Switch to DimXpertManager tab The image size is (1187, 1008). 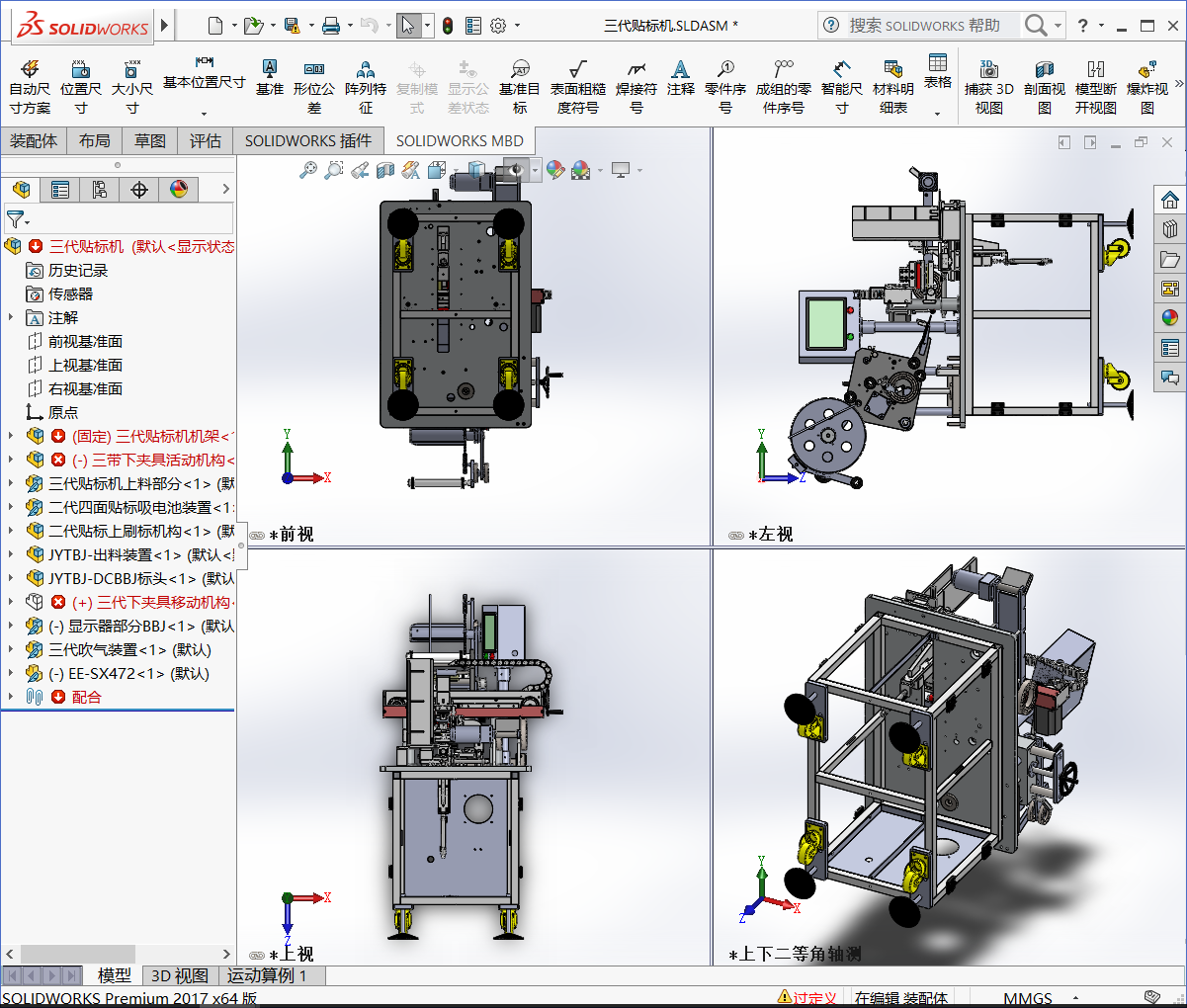(x=139, y=189)
